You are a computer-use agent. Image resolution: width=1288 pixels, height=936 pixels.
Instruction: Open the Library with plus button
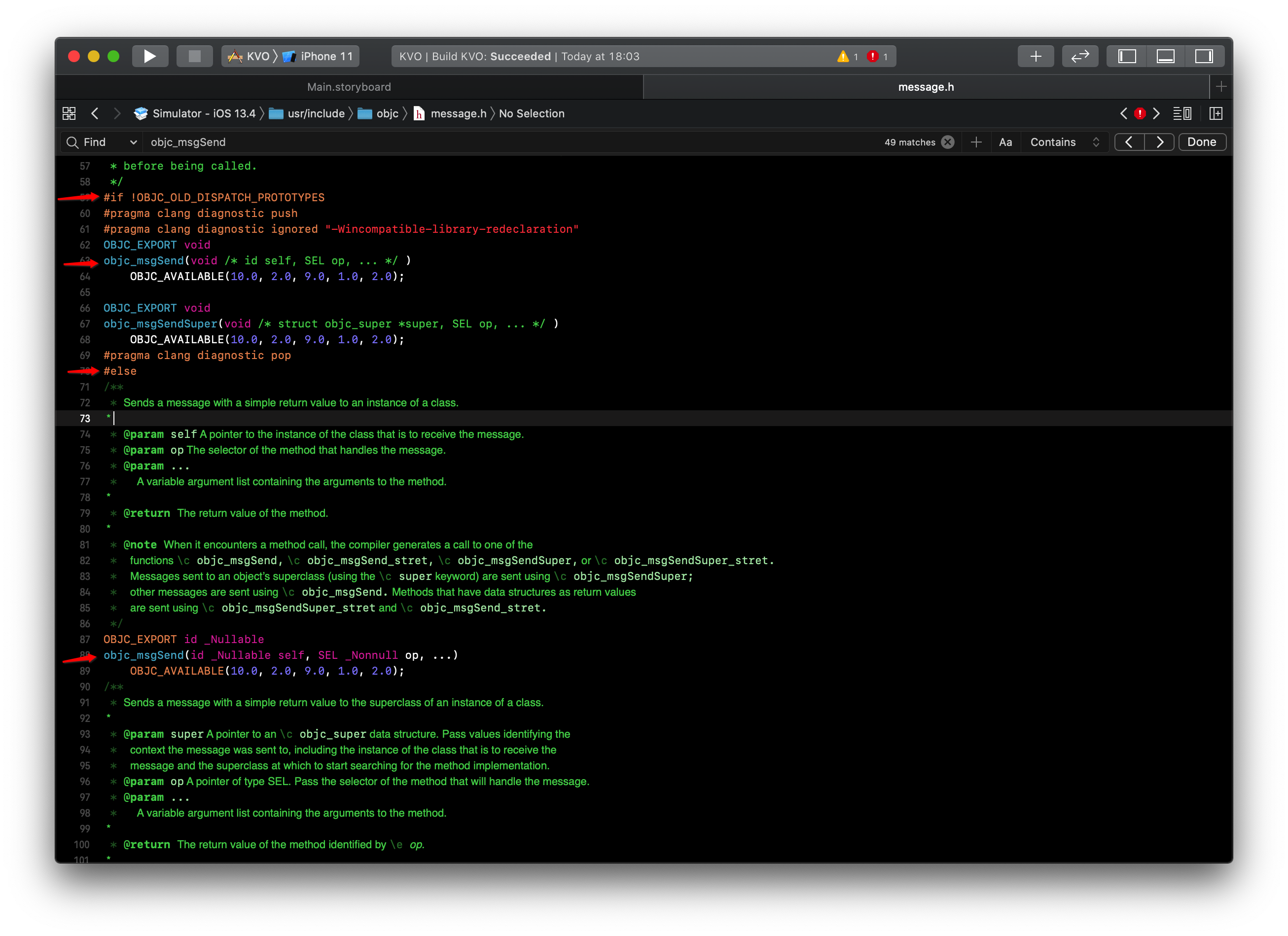[x=1036, y=56]
